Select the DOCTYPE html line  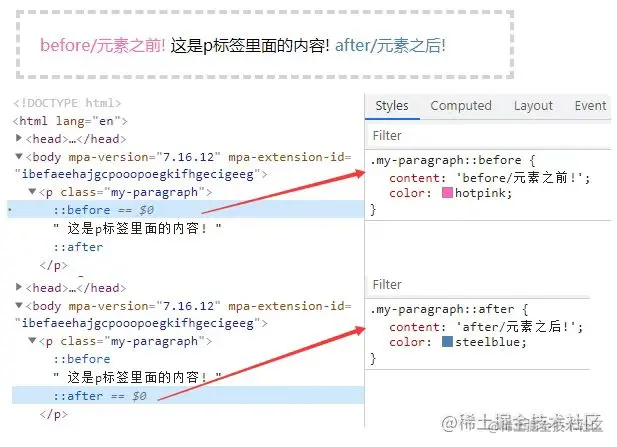click(x=67, y=103)
